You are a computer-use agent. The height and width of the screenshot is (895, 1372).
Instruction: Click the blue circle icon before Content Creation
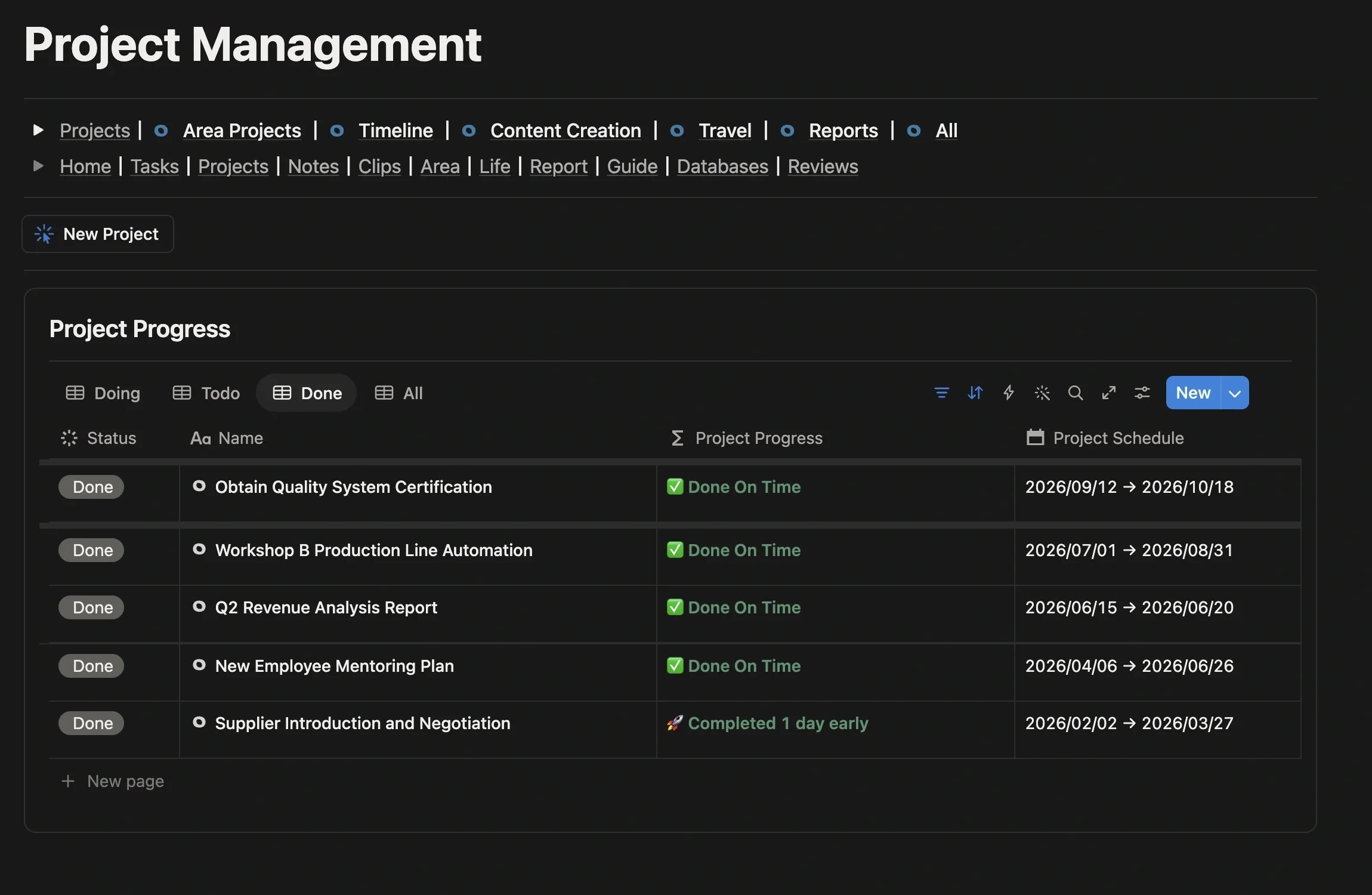[x=469, y=131]
